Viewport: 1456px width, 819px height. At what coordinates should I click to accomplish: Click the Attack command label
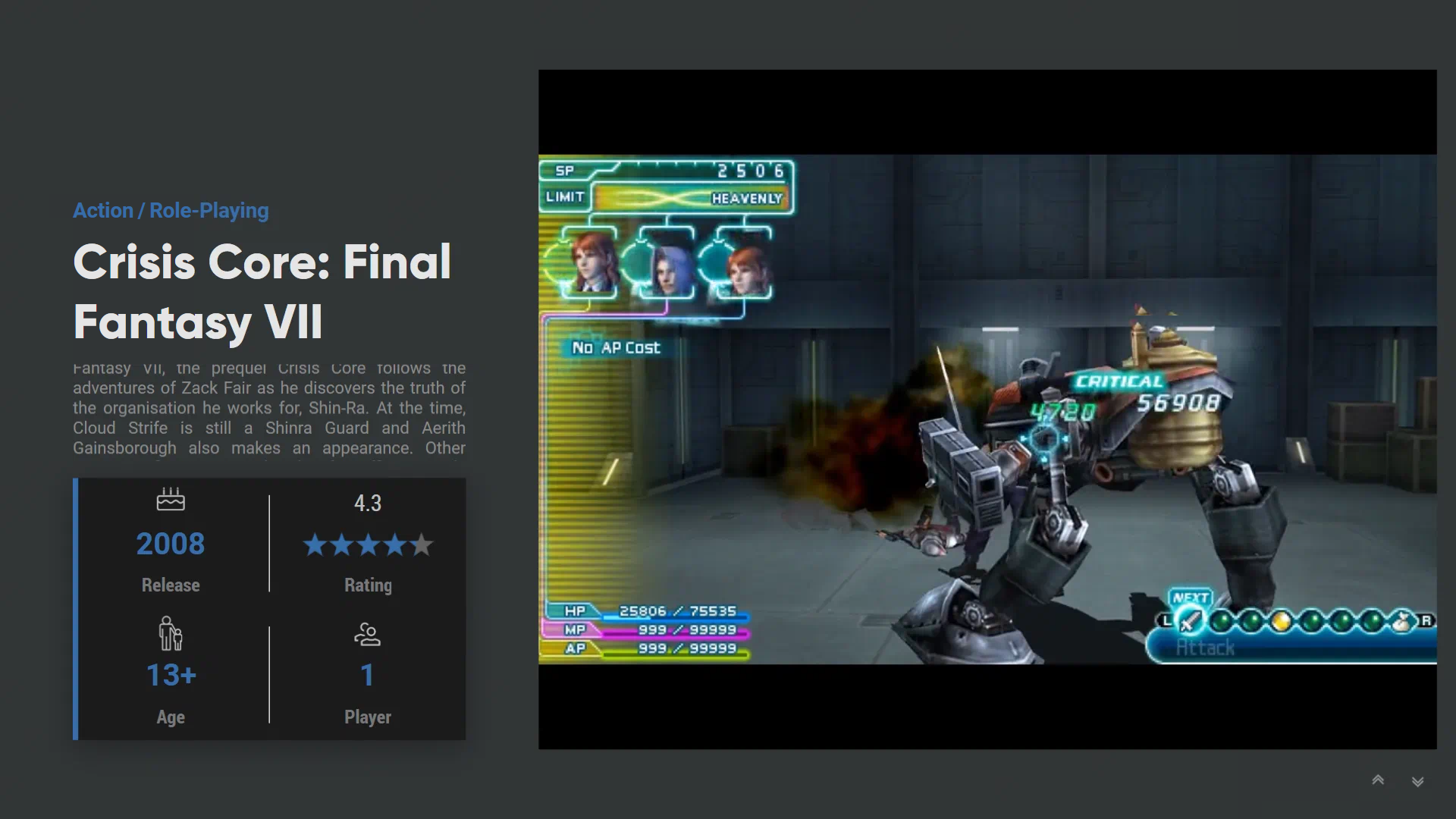[x=1206, y=648]
